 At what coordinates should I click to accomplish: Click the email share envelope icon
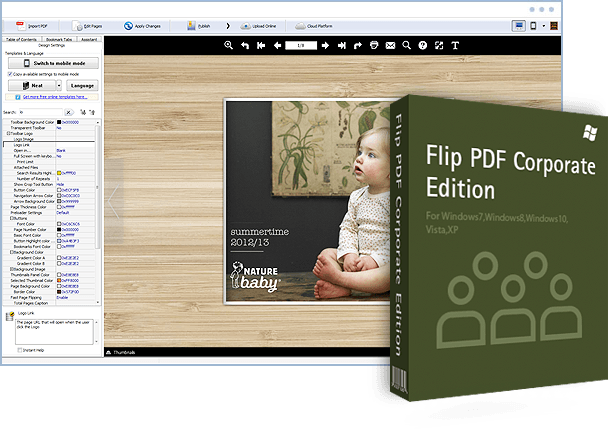click(x=390, y=45)
